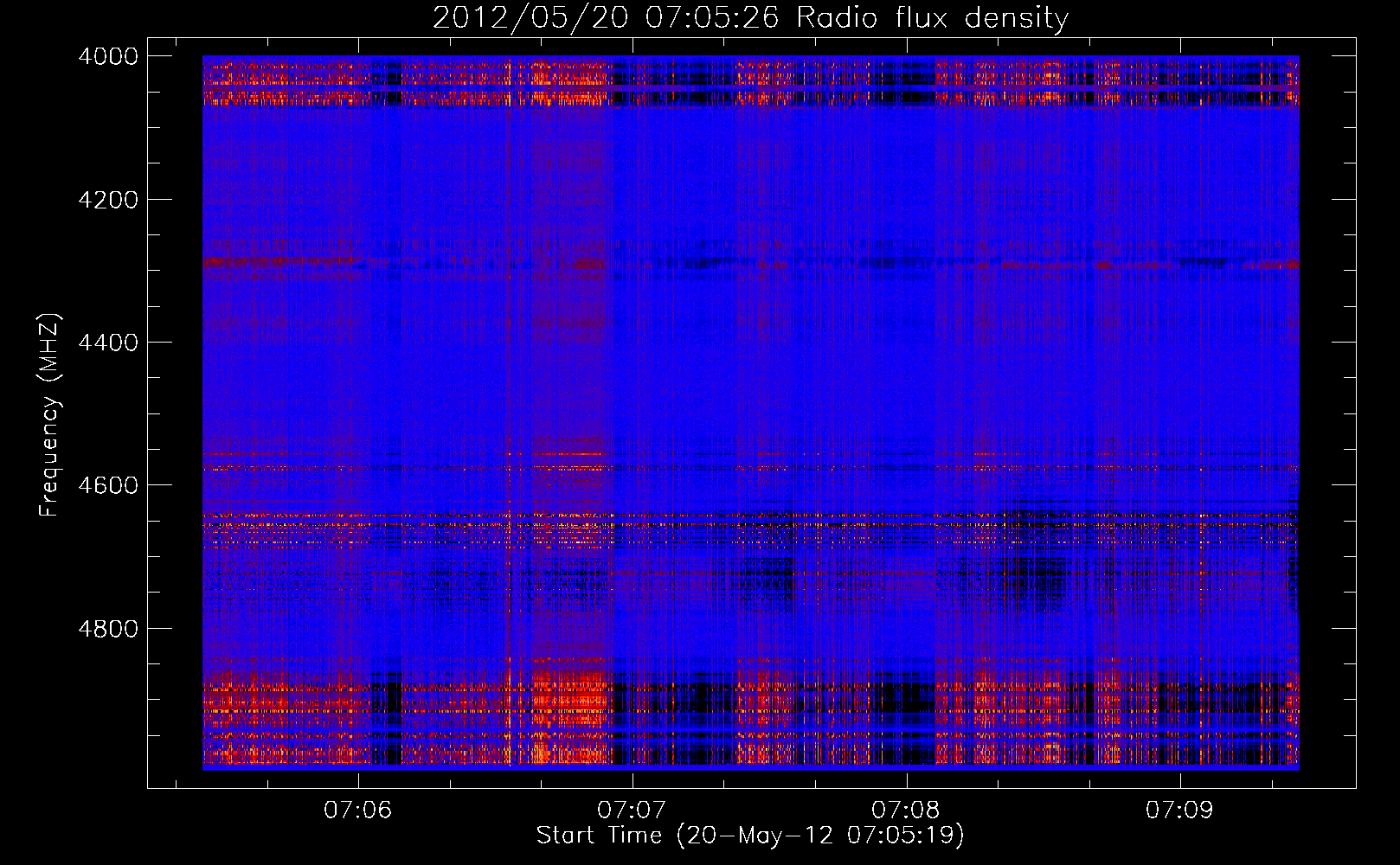The image size is (1400, 865).
Task: Click the 07:07 time tick label
Action: click(x=632, y=810)
